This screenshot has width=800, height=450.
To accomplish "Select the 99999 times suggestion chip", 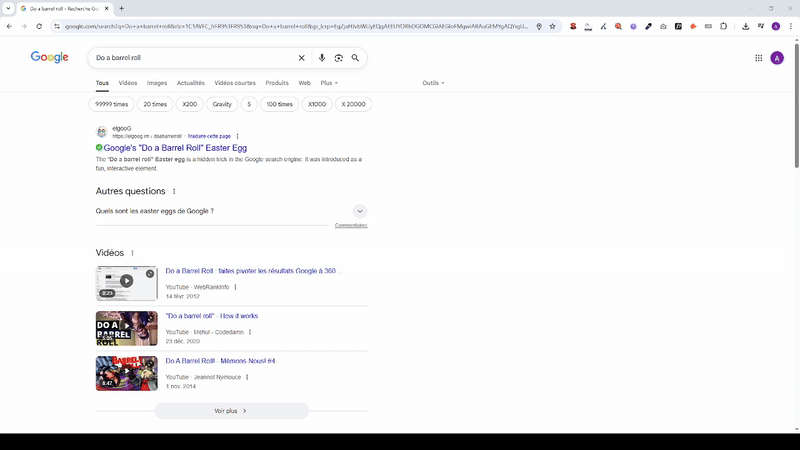I will pos(111,104).
